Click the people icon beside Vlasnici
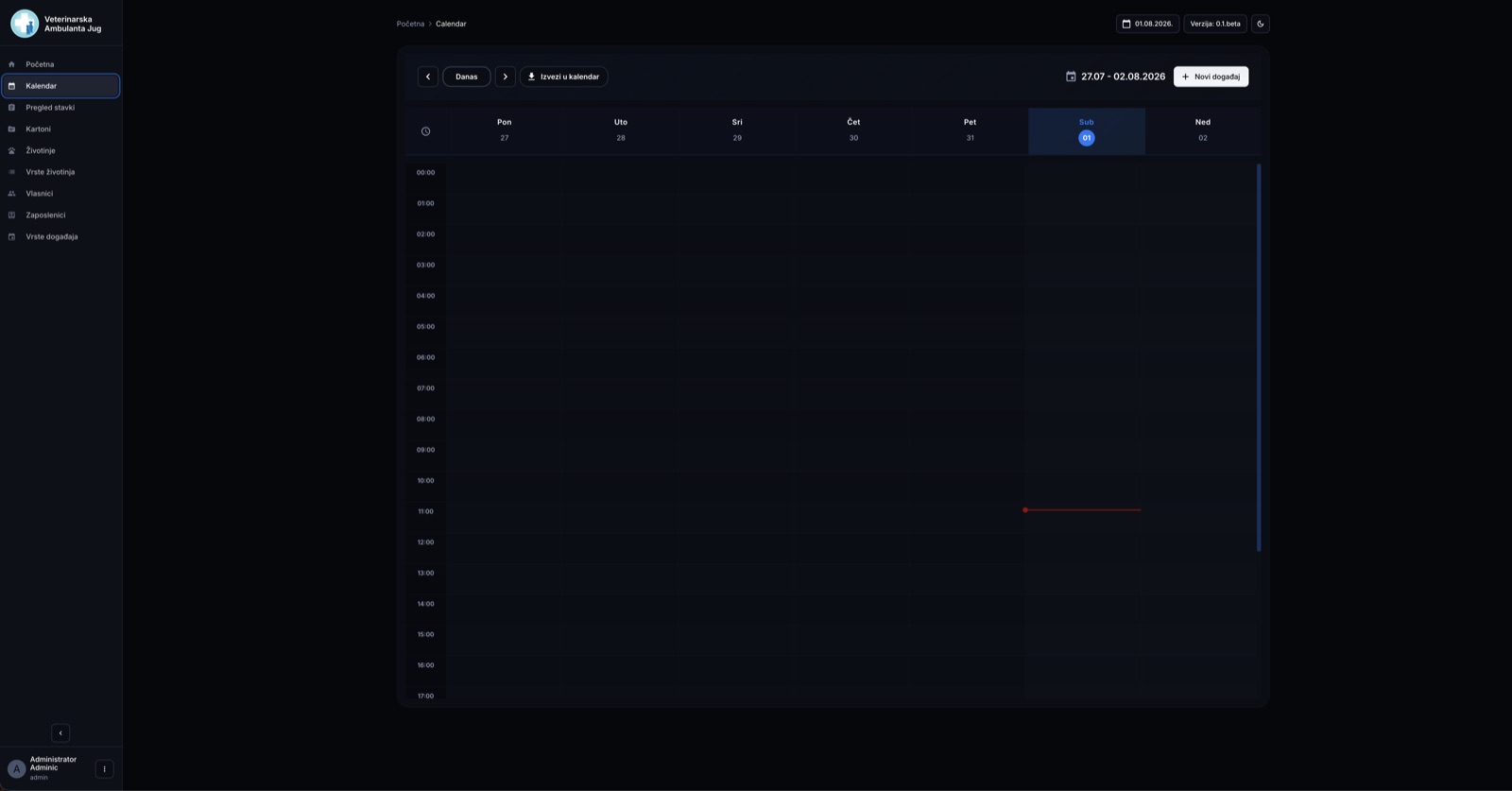Screen dimensions: 1512x791 (x=11, y=194)
